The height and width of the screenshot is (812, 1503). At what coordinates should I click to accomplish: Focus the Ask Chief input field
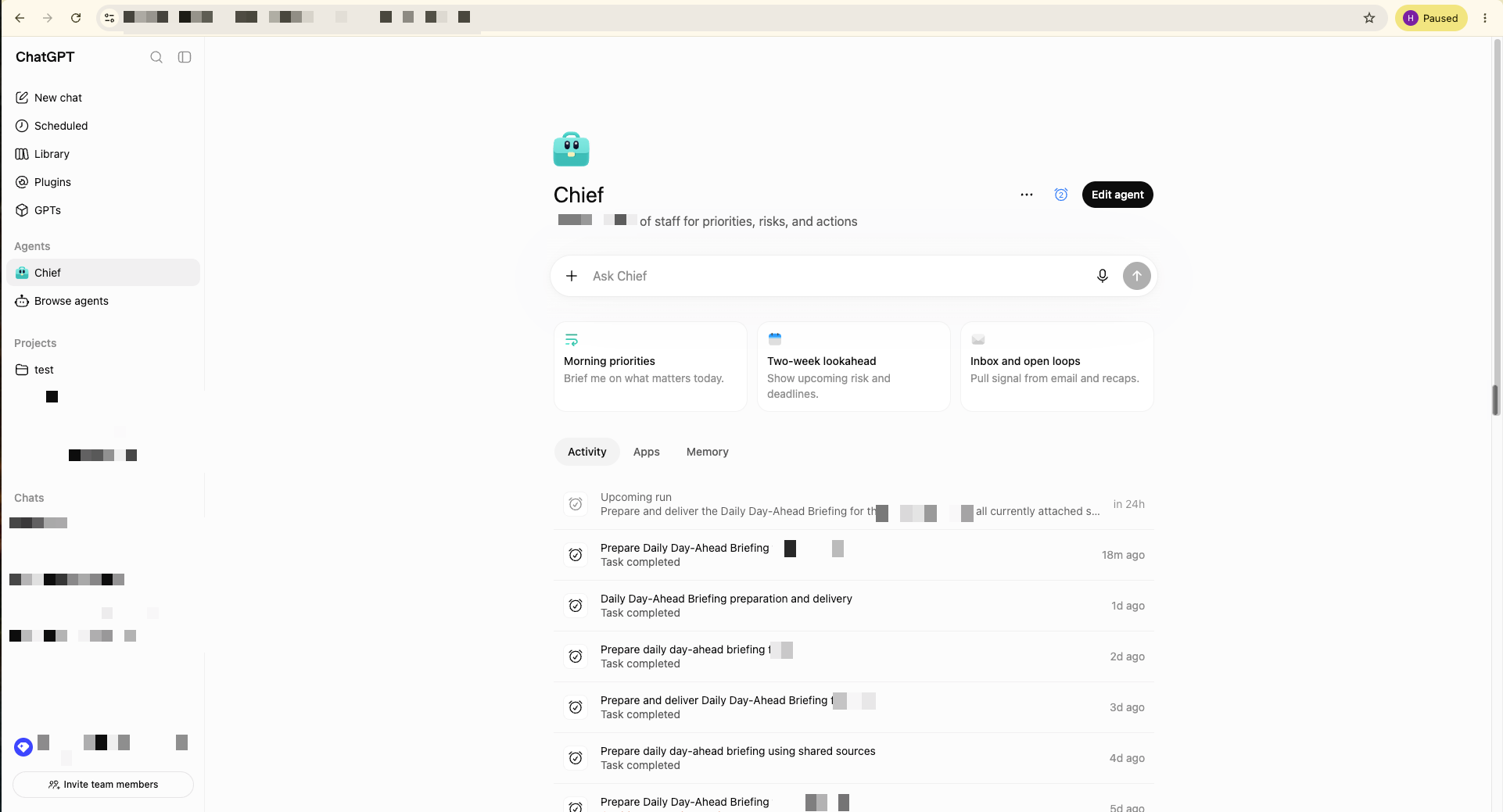[x=837, y=276]
